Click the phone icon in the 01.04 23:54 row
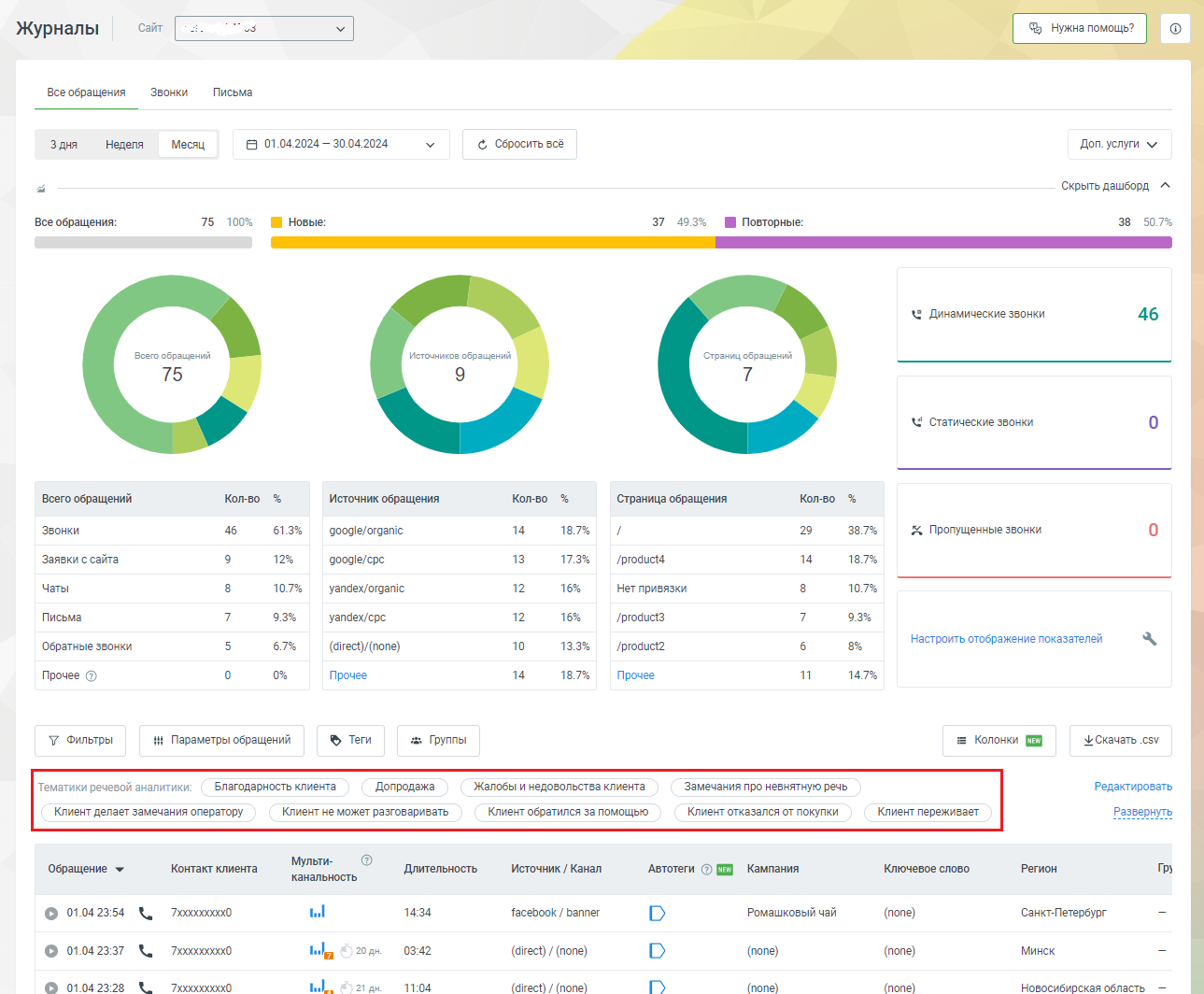This screenshot has width=1204, height=994. pos(146,913)
